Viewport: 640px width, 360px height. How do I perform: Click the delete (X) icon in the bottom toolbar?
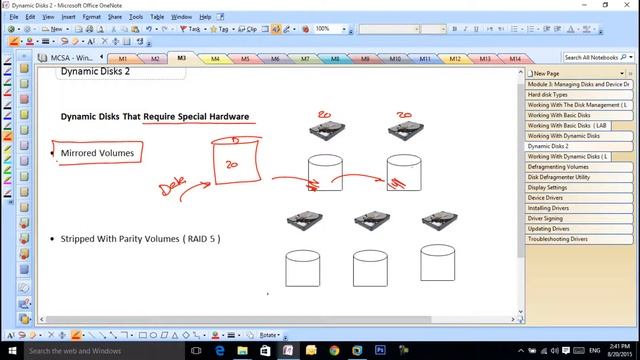(x=51, y=336)
